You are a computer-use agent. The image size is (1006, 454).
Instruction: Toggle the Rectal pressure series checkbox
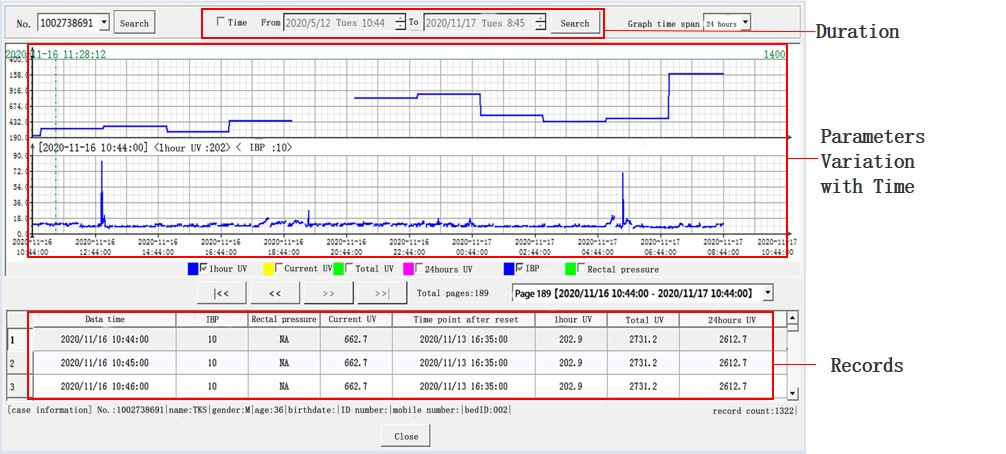582,268
